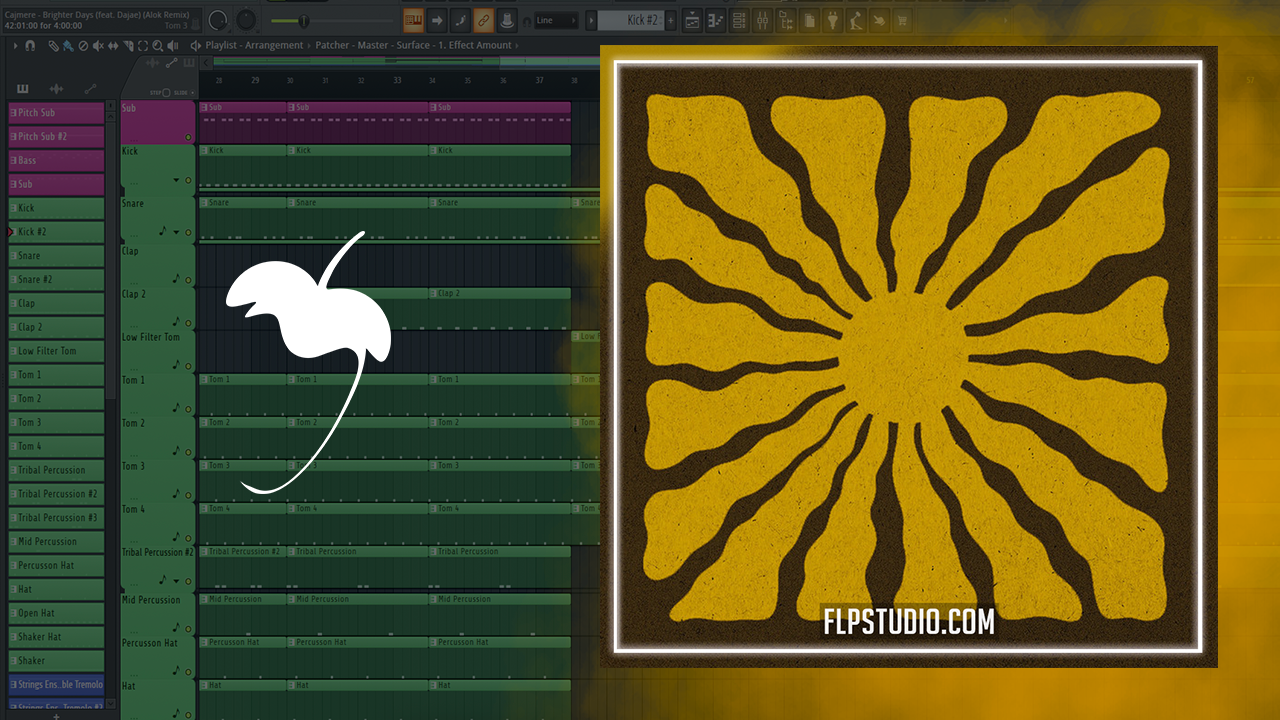Open the Piano roll view icon

[x=715, y=20]
